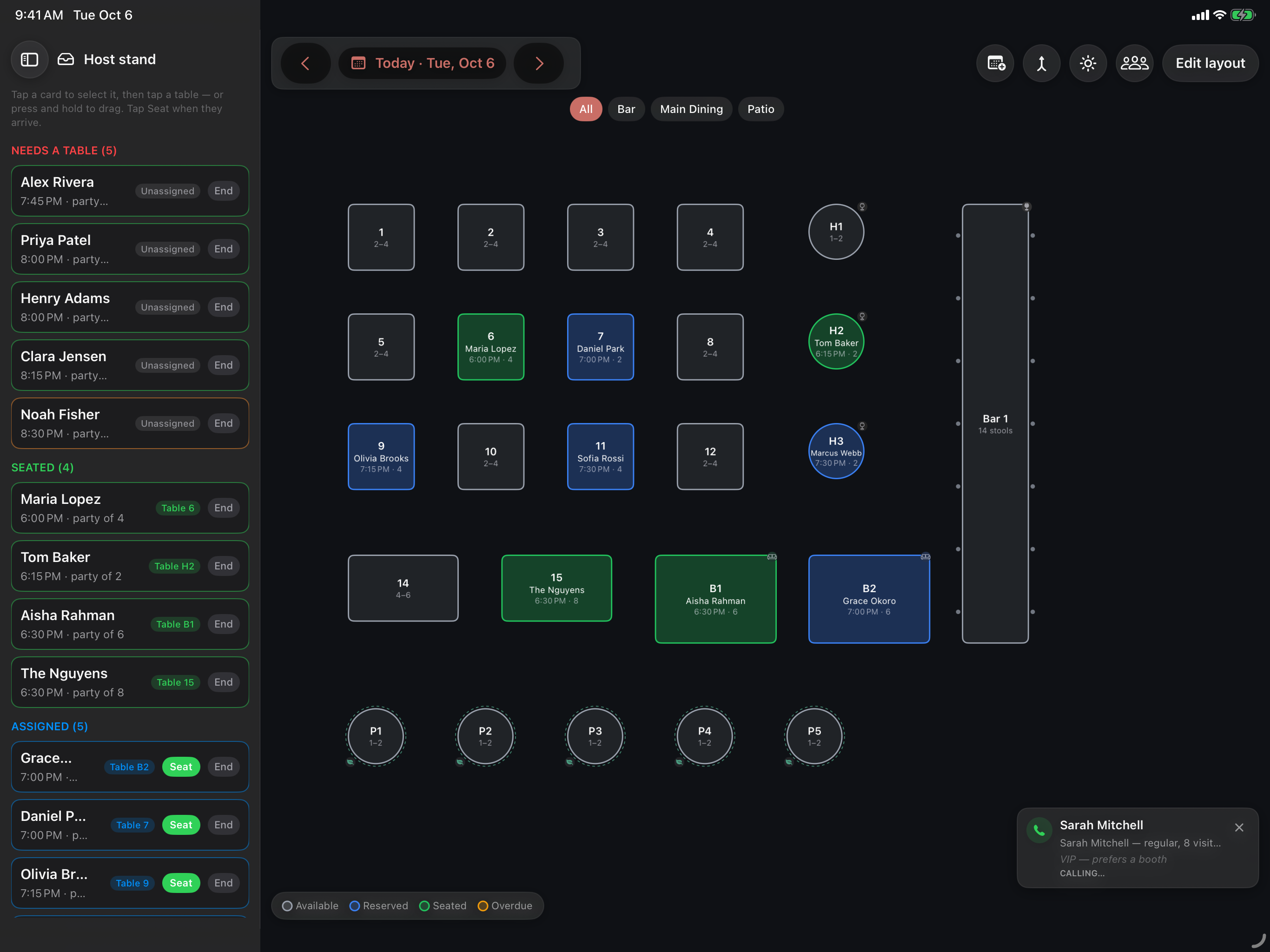
Task: Click the Table H2 tag for Tom Baker
Action: [x=174, y=566]
